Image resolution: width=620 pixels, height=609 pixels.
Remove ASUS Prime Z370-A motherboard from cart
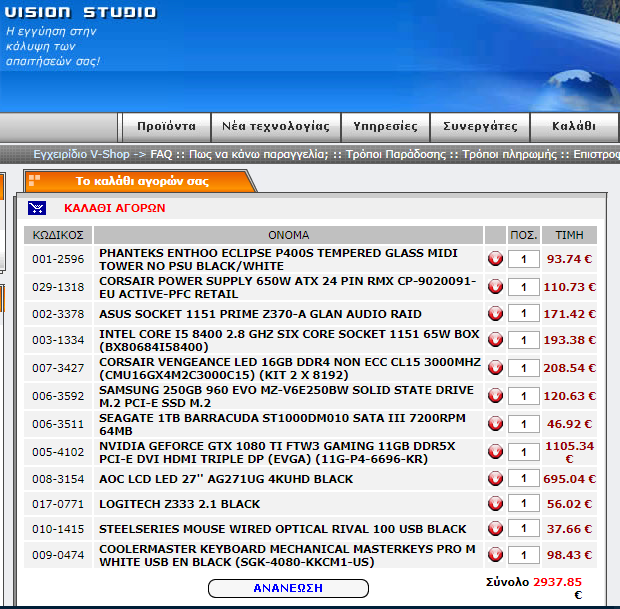[x=495, y=314]
